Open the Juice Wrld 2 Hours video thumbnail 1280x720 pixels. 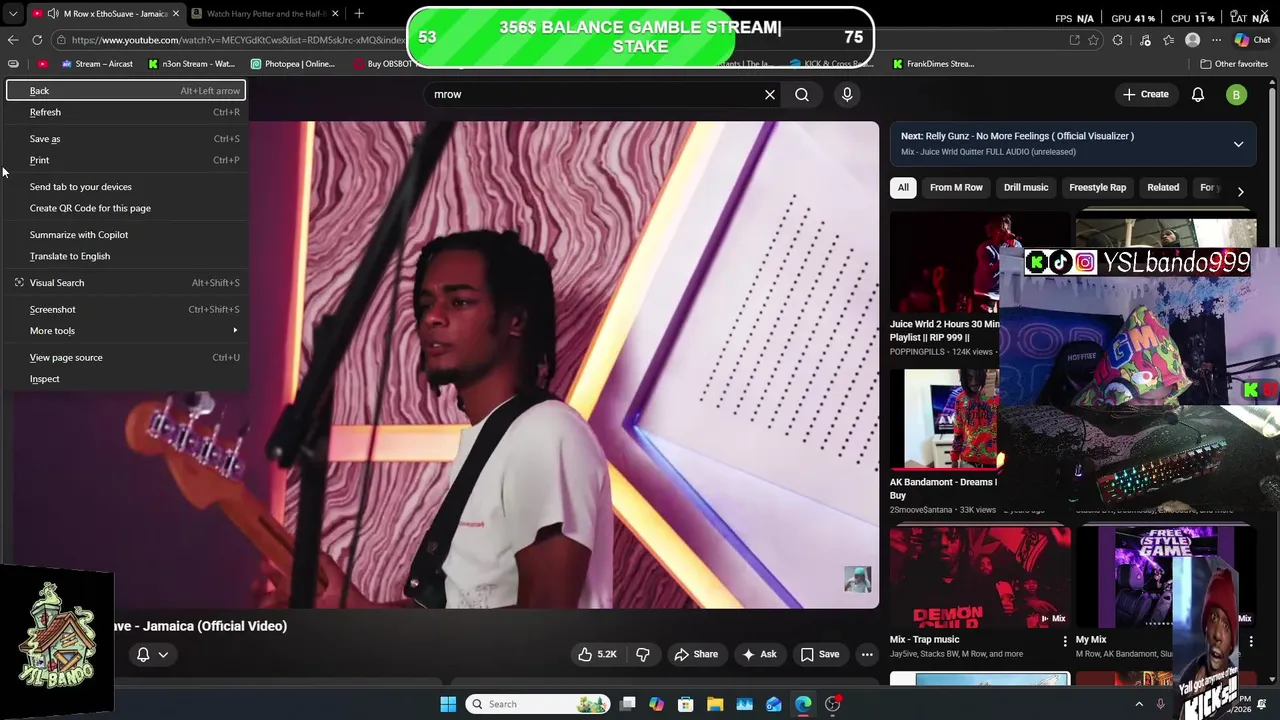click(x=944, y=262)
